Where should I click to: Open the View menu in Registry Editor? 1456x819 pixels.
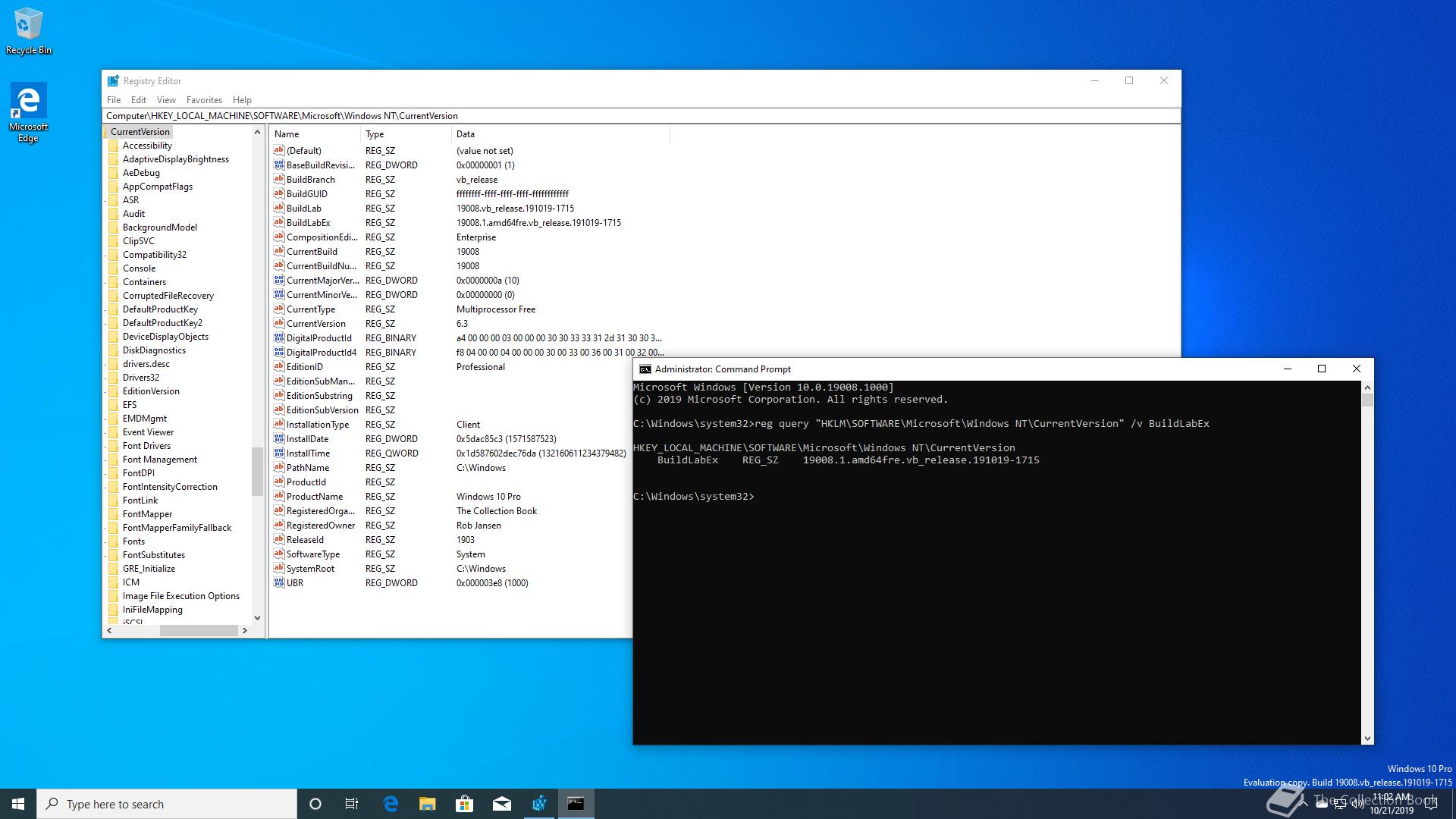coord(166,100)
